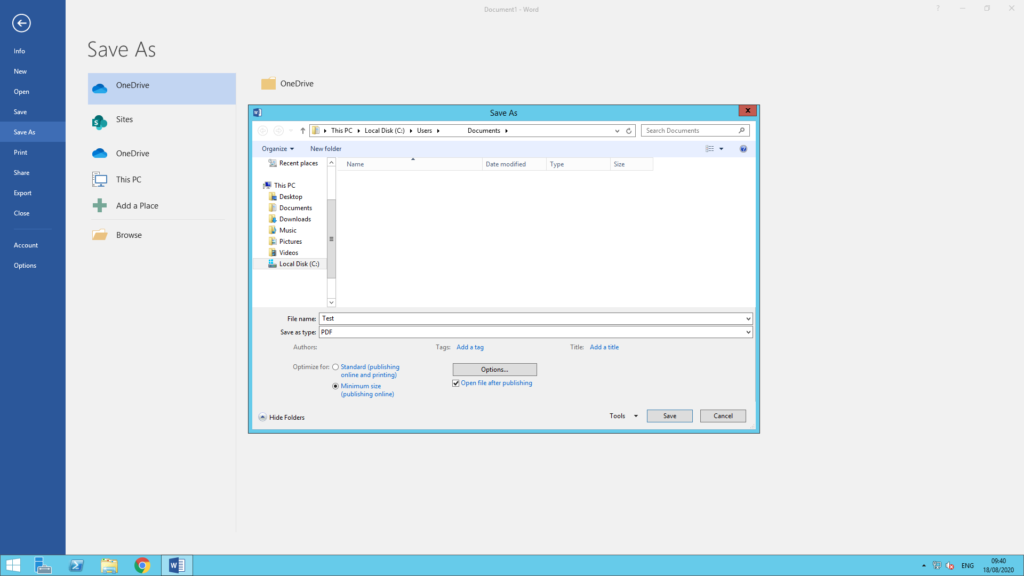
Task: Click the search magnifier in dialog
Action: click(x=742, y=131)
